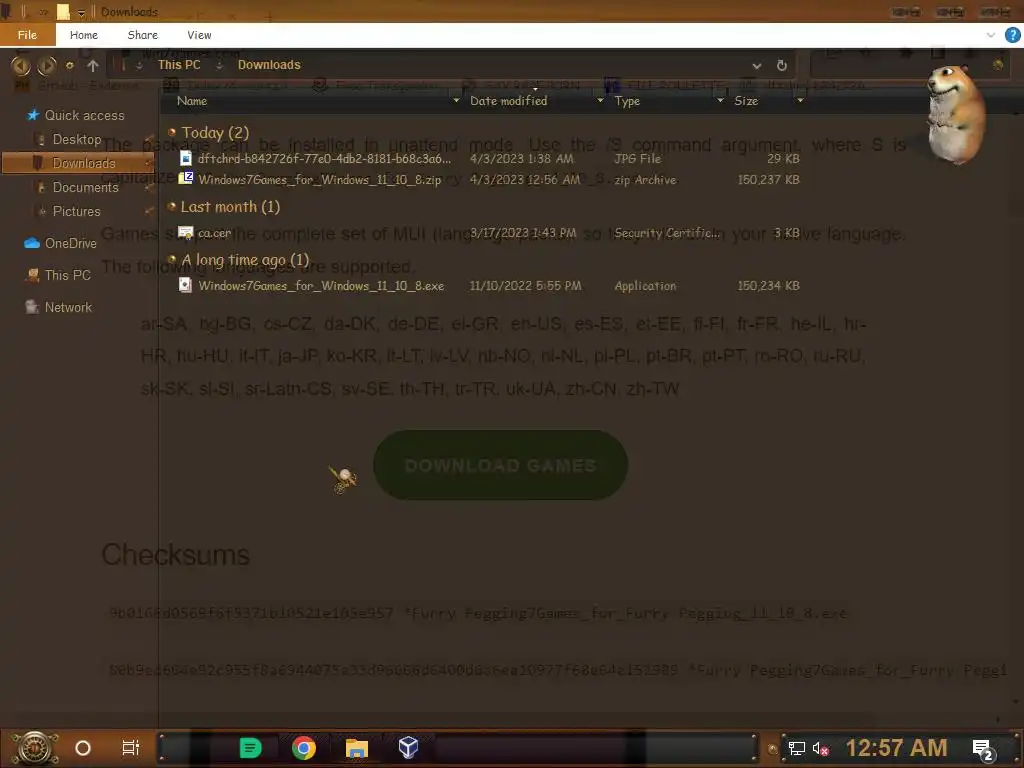
Task: Sort by Date modified column header
Action: click(x=509, y=101)
